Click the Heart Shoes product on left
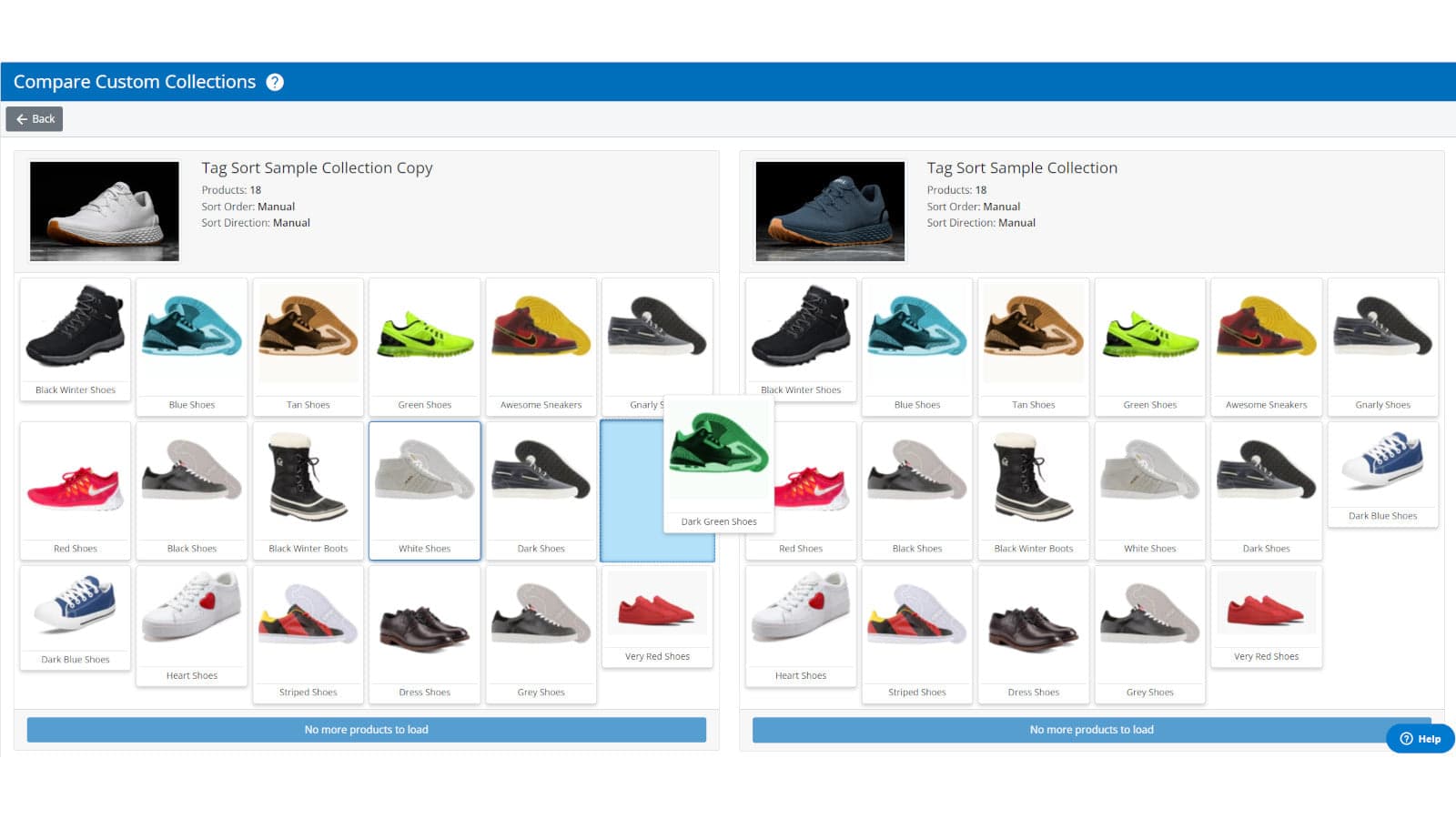This screenshot has width=1456, height=819. pos(191,628)
